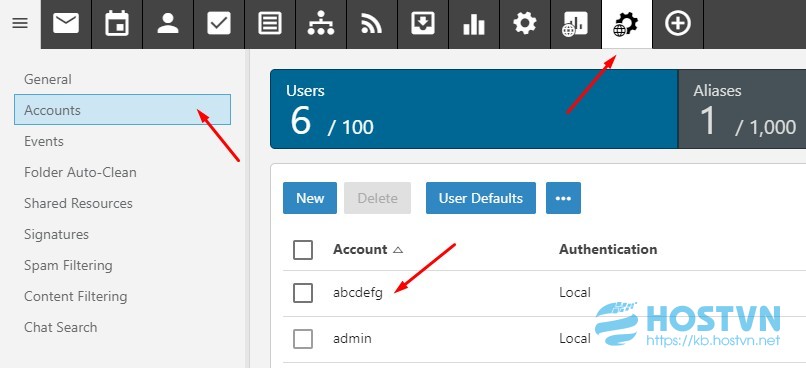
Task: Click the plus circle icon
Action: (x=677, y=24)
